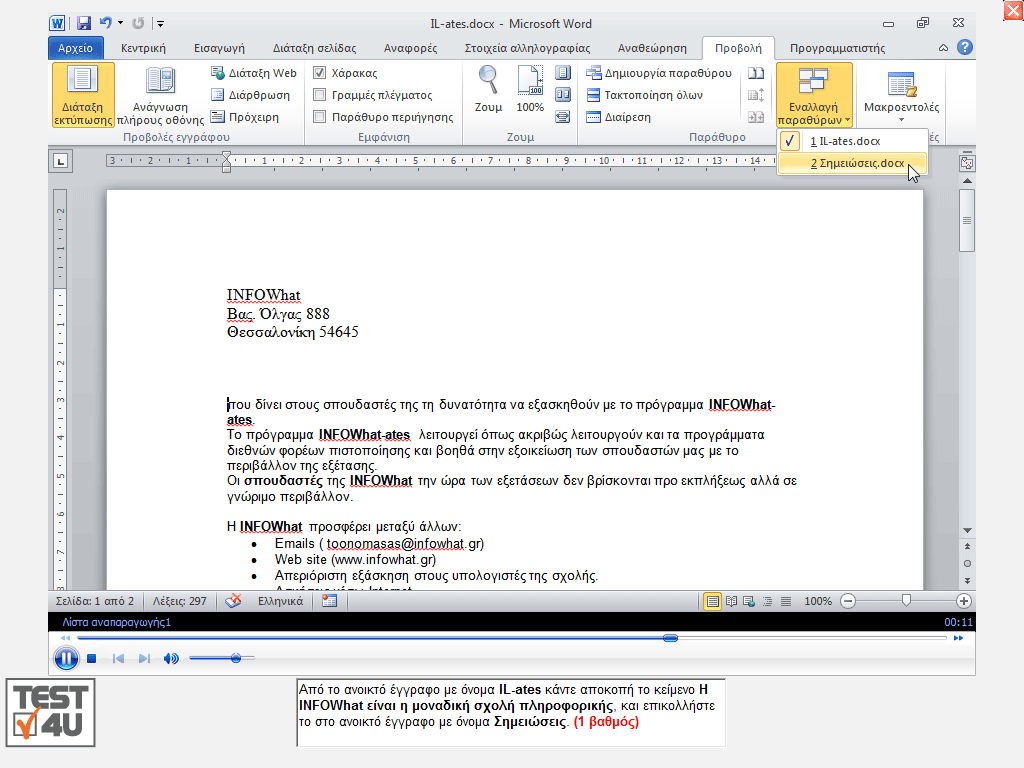The image size is (1024, 768).
Task: Open Word Help question mark icon
Action: click(x=965, y=47)
